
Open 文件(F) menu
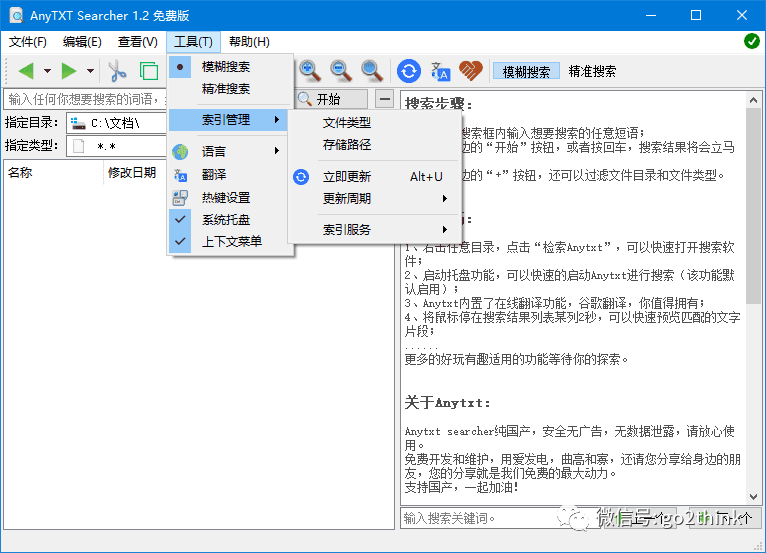click(x=27, y=42)
